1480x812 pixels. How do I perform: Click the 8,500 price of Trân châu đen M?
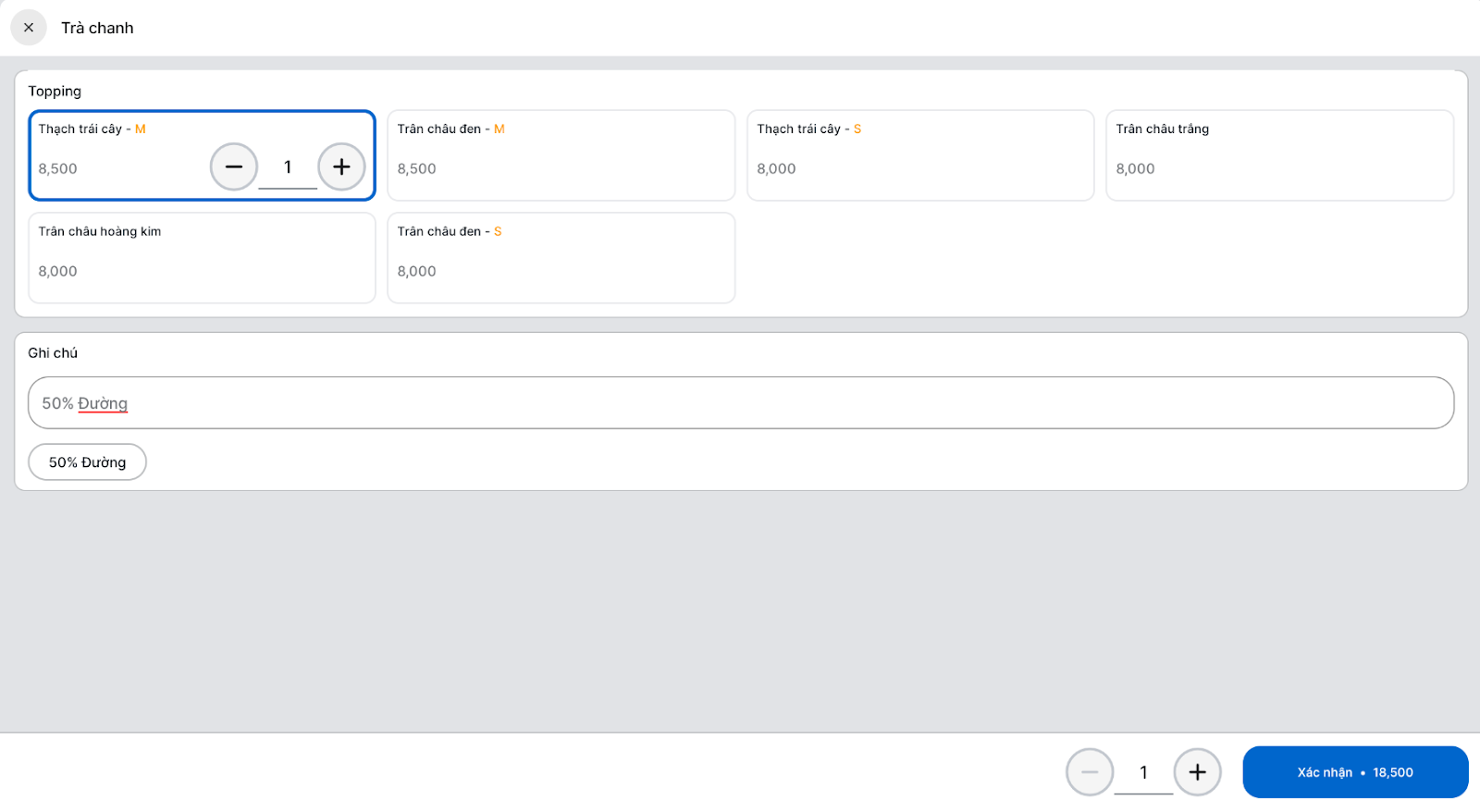[x=417, y=169]
